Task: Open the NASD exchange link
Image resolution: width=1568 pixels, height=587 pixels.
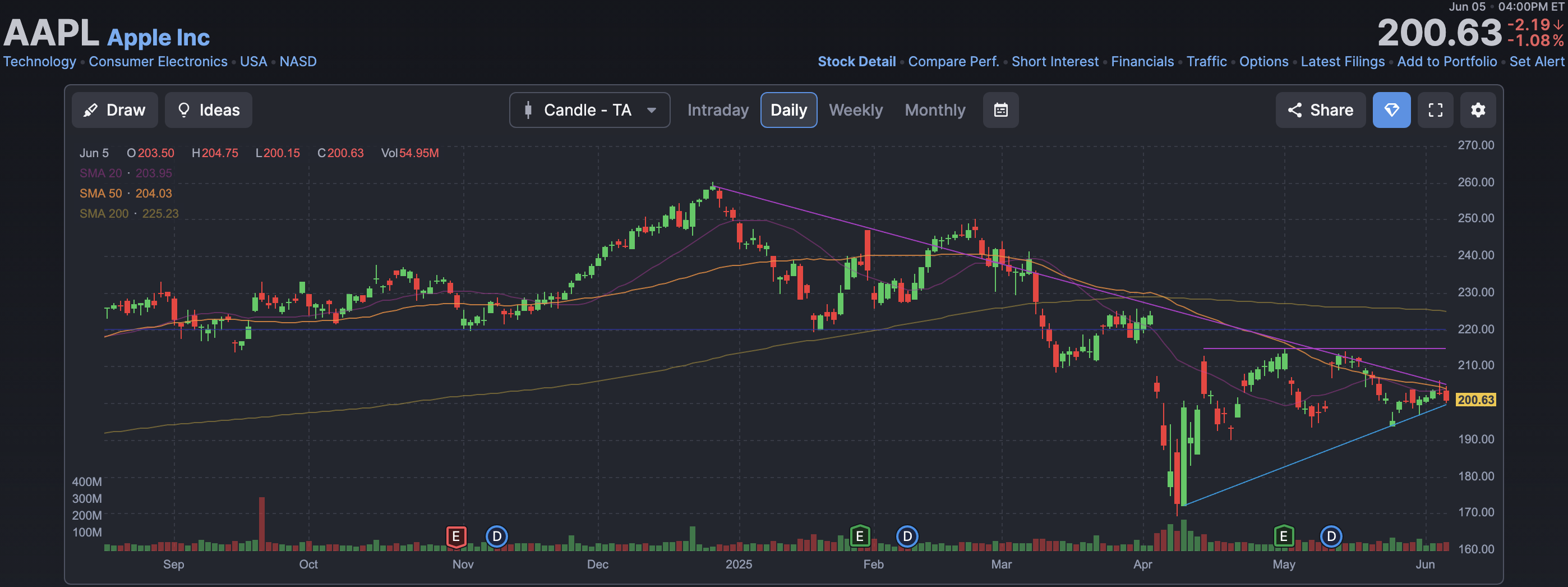Action: [298, 62]
